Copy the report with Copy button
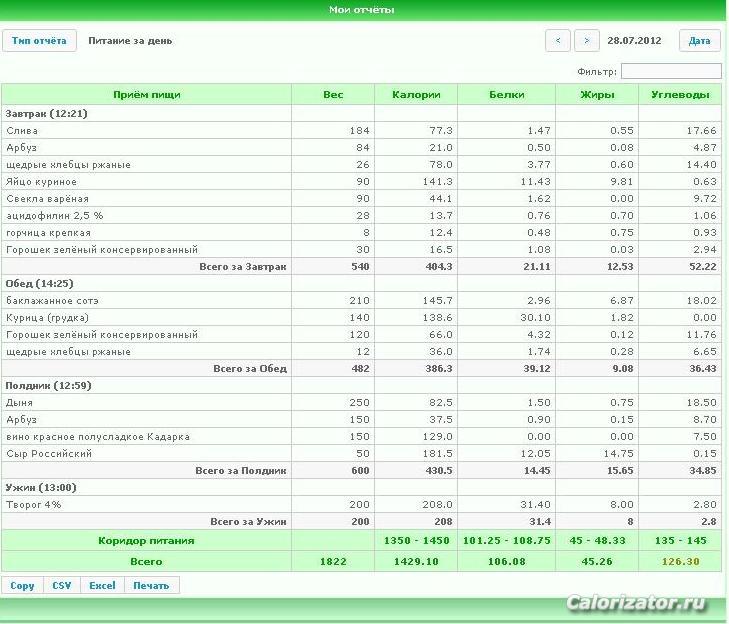The height and width of the screenshot is (624, 729). [22, 585]
